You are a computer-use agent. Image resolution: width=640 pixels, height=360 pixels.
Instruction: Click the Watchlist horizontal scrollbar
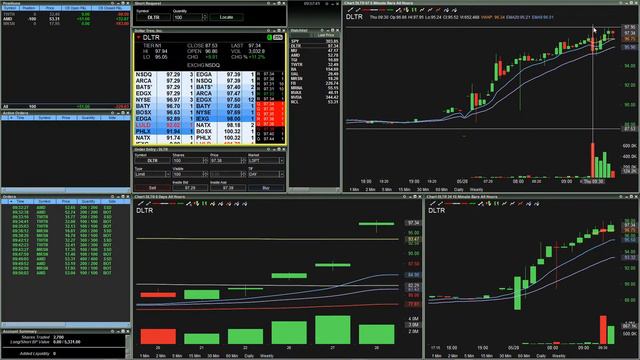click(x=313, y=189)
